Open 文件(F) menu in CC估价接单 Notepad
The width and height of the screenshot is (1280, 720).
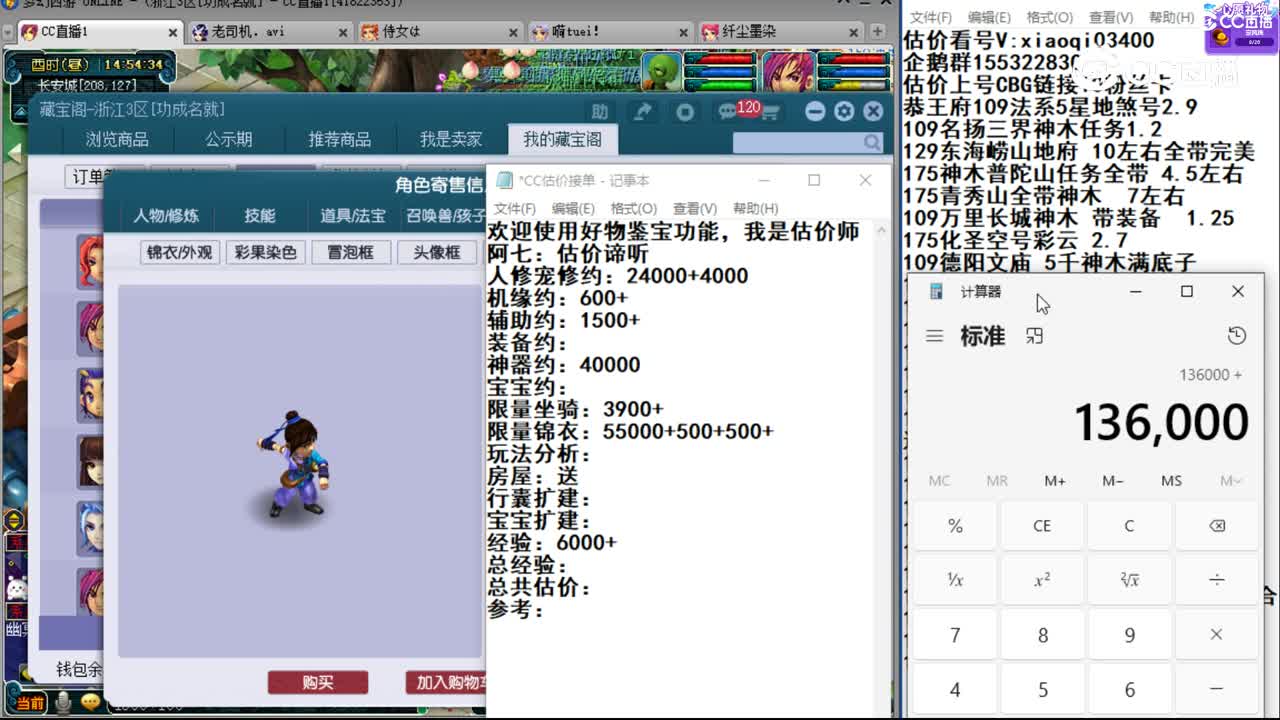tap(515, 208)
